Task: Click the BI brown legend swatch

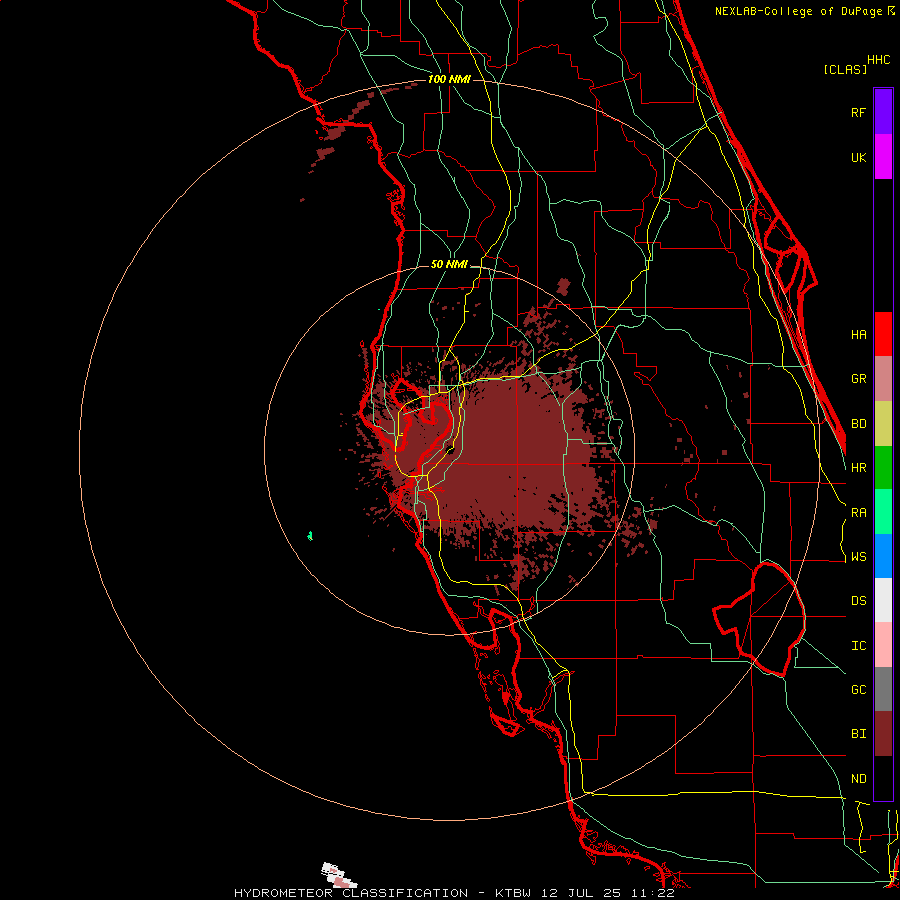Action: point(883,734)
